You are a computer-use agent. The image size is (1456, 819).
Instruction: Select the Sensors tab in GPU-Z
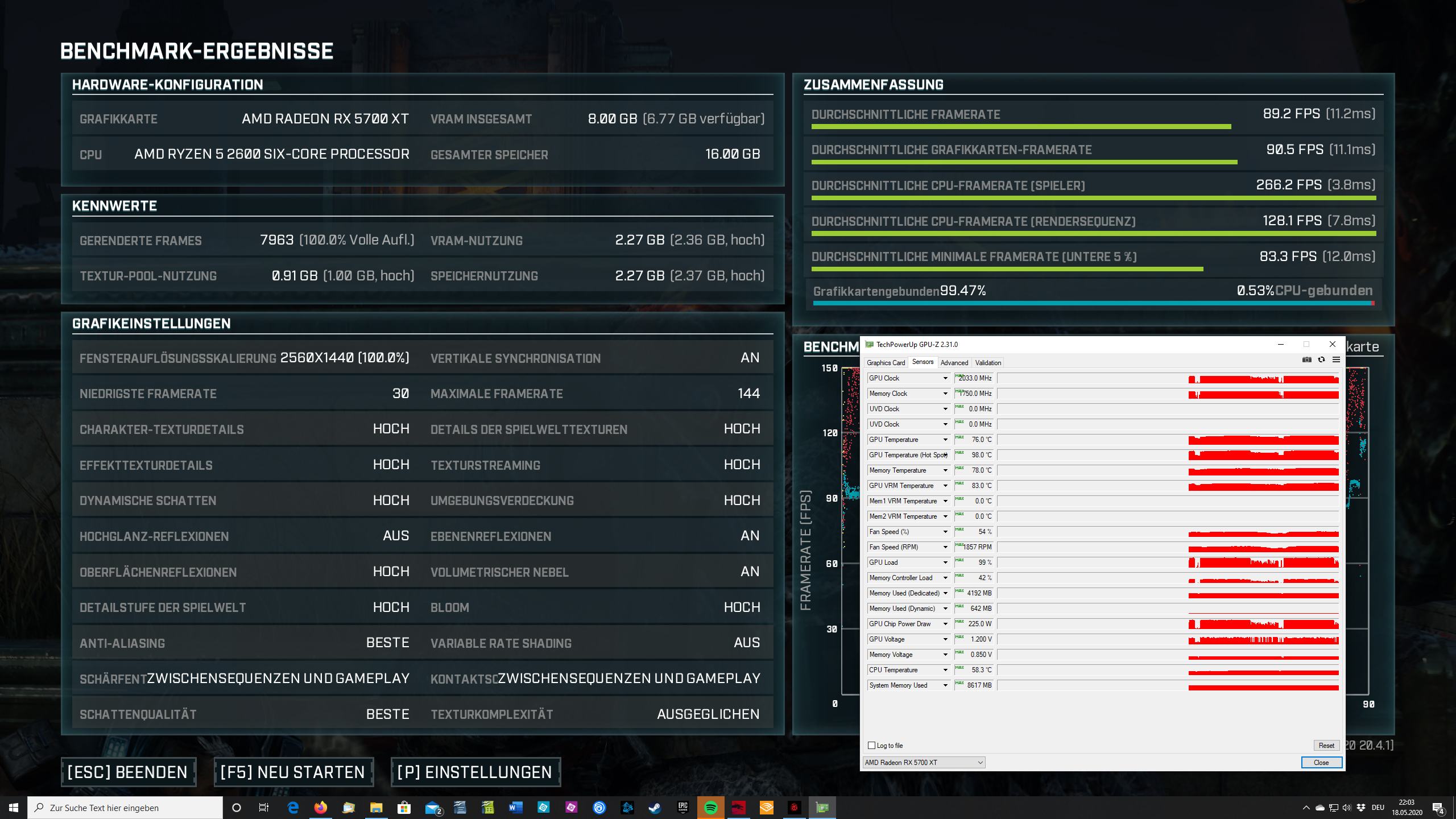[x=923, y=362]
